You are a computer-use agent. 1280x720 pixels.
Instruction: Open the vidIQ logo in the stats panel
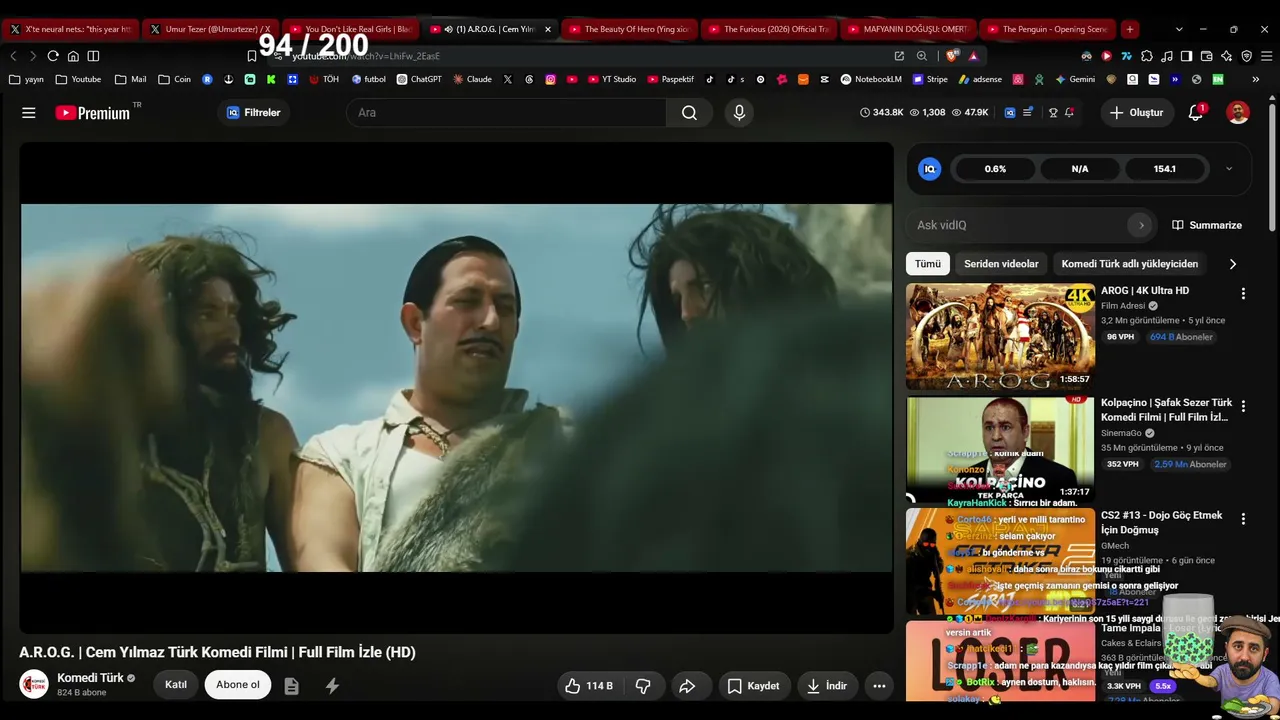pos(930,169)
